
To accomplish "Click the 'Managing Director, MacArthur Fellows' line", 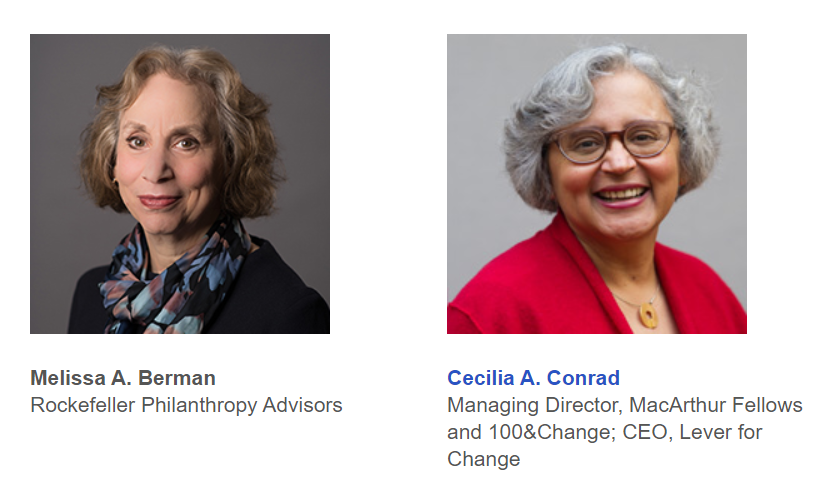I will tap(624, 405).
